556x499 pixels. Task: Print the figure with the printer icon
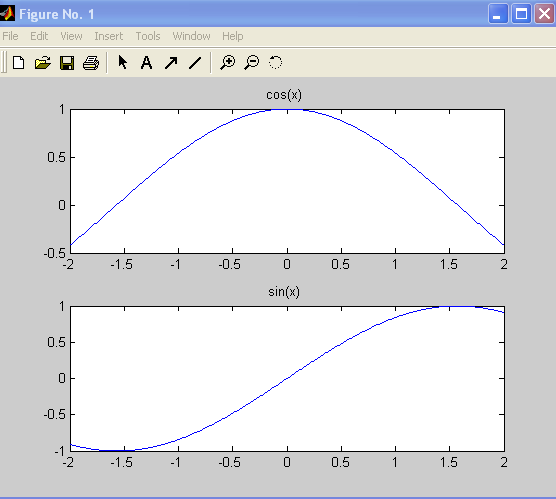click(x=91, y=63)
